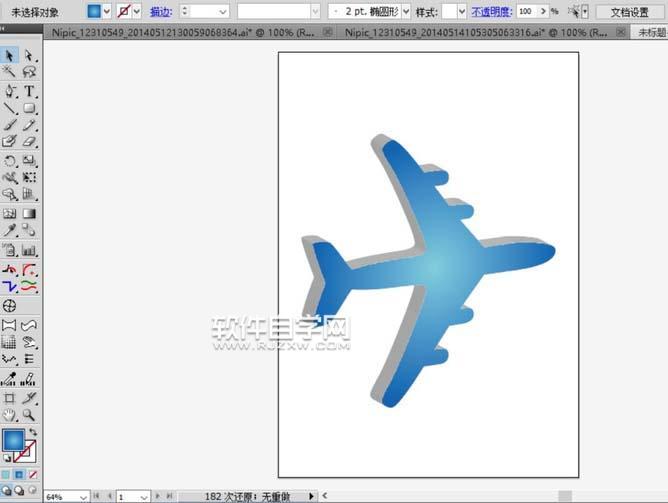
Task: Click the 描边 stroke link
Action: (161, 12)
